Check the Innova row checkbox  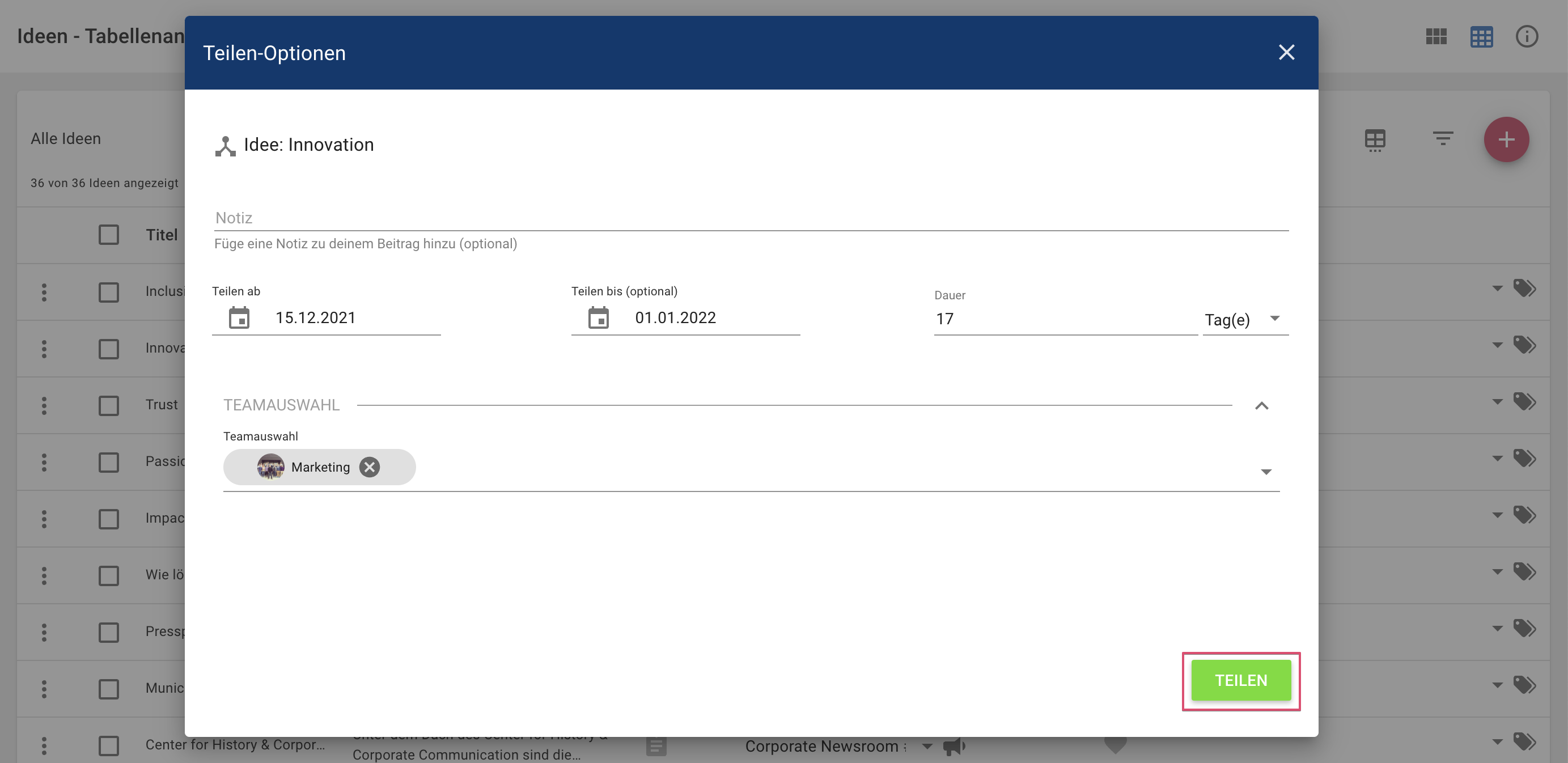[109, 349]
